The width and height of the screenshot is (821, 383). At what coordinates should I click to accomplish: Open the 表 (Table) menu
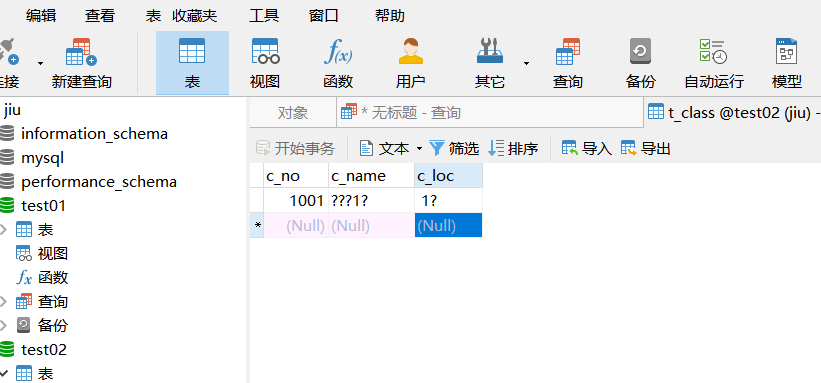pos(153,16)
